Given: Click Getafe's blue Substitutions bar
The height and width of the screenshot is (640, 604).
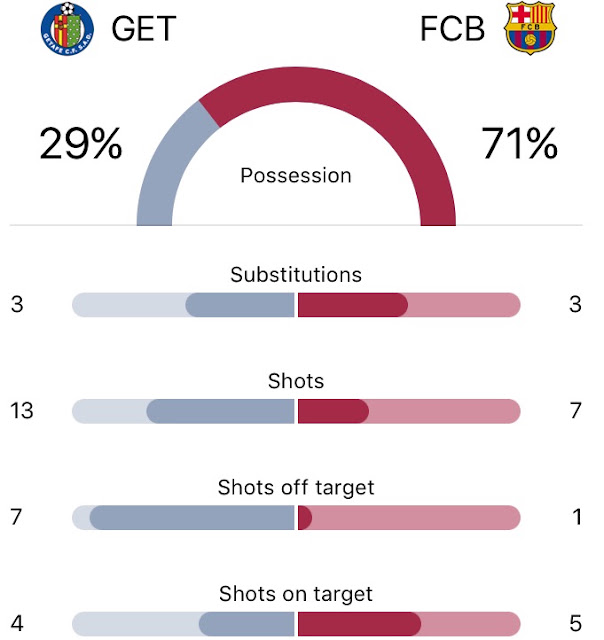Looking at the screenshot, I should click(x=240, y=305).
